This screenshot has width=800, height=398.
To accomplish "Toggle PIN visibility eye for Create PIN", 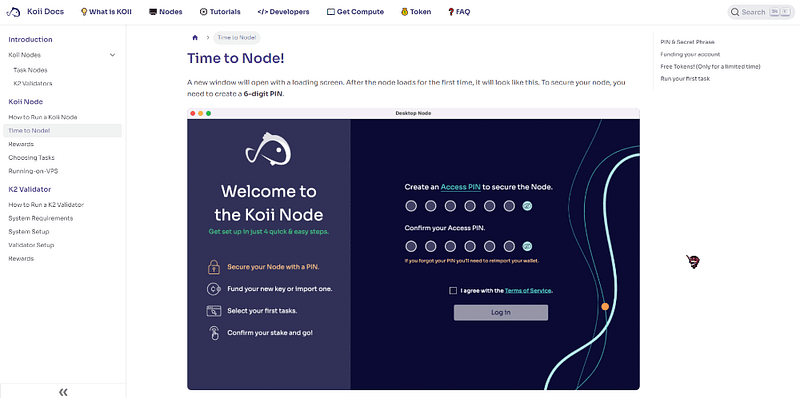I will click(528, 206).
